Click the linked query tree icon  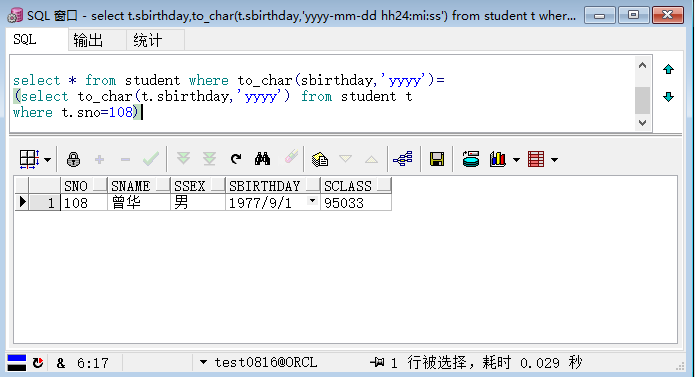[x=403, y=159]
